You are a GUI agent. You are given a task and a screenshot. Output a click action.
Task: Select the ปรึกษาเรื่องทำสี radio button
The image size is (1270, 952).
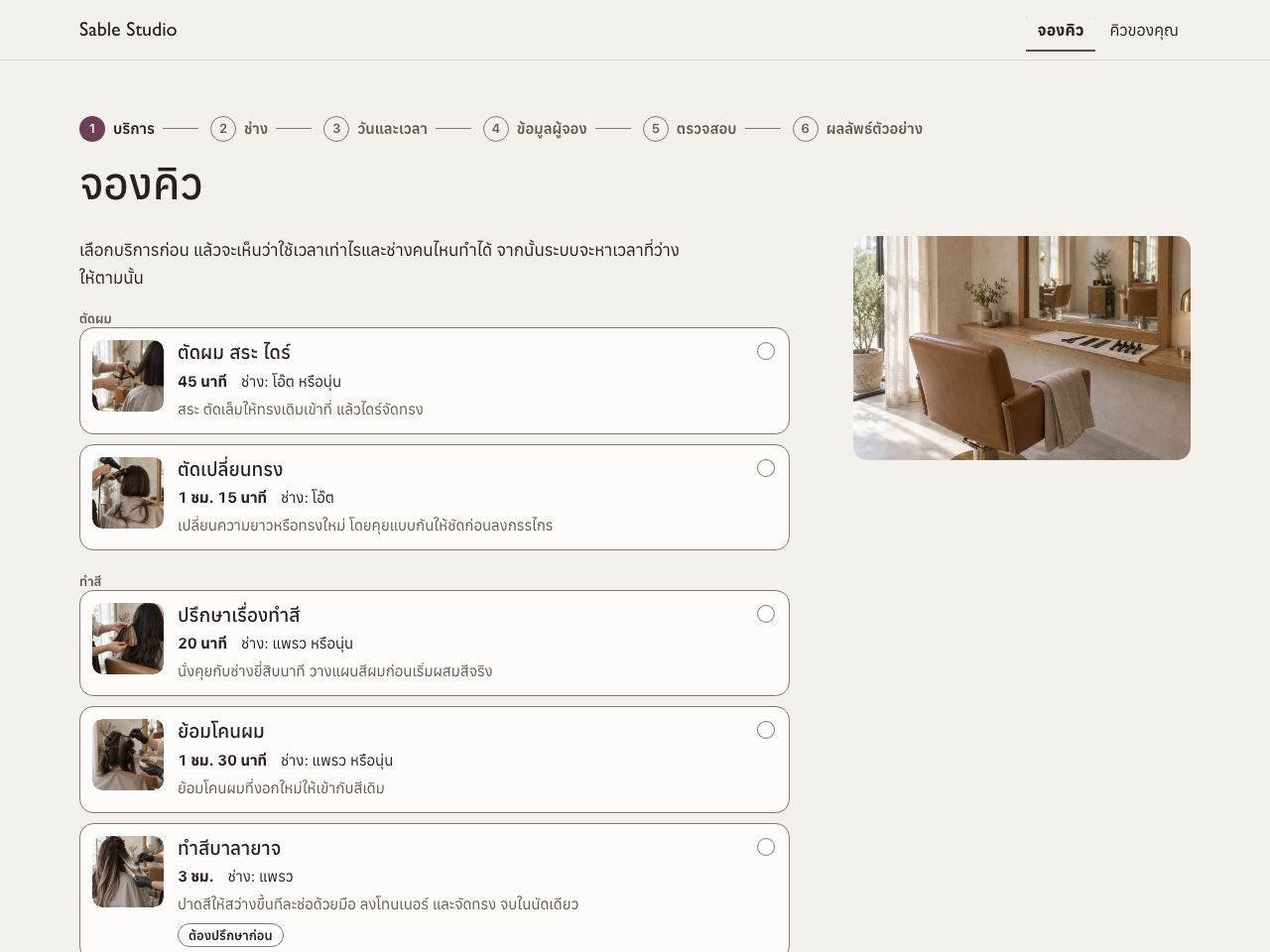766,614
